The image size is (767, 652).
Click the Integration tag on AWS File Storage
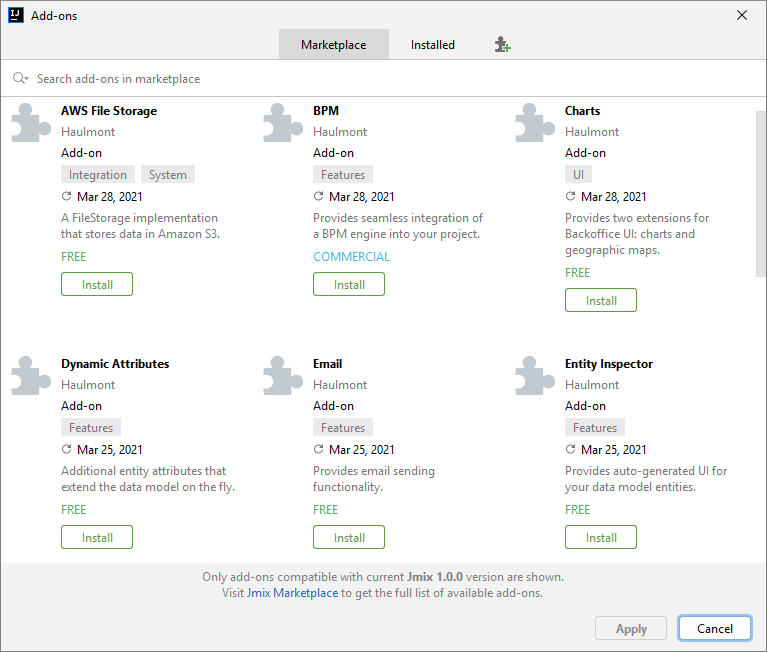98,175
